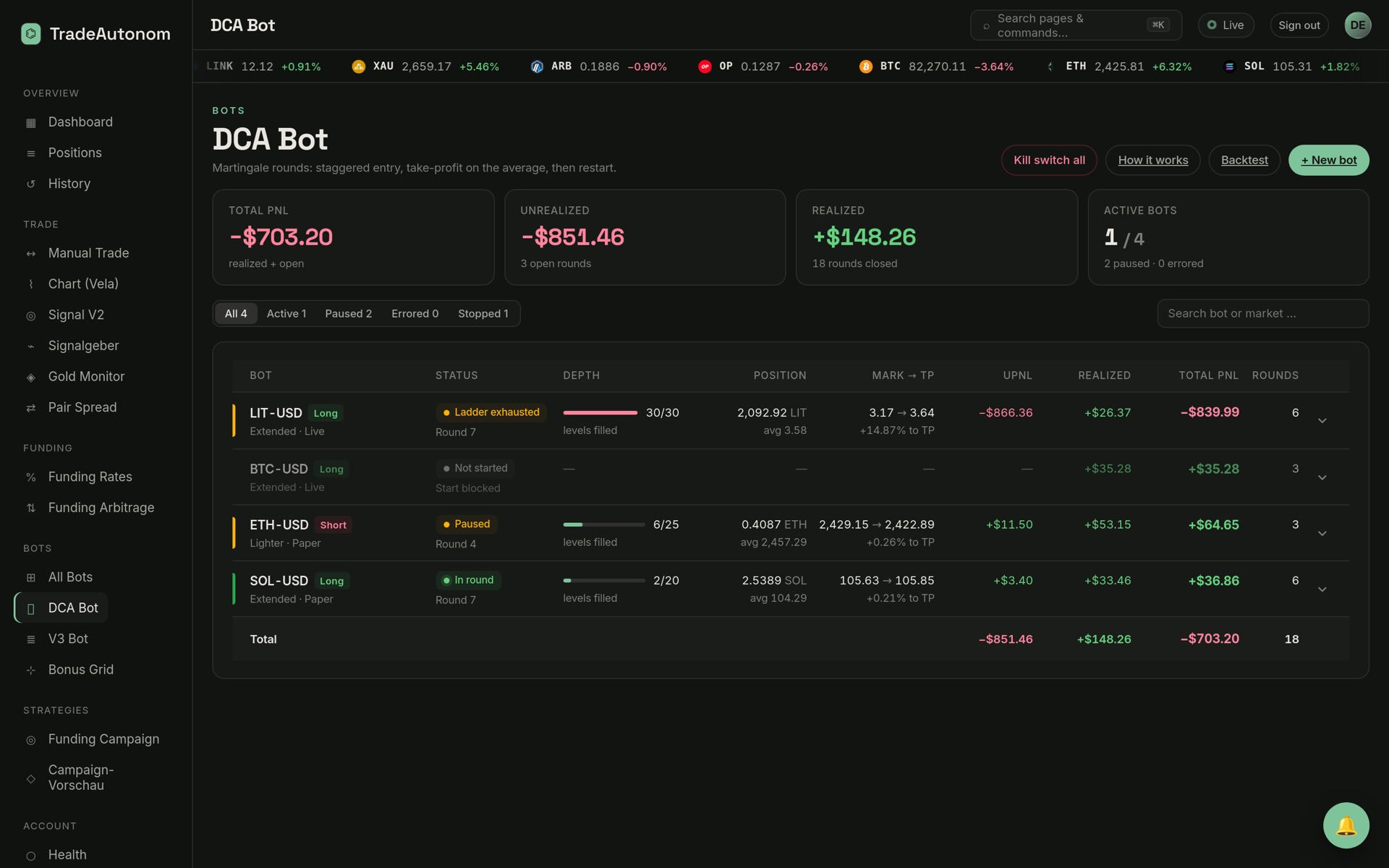Create a bot with + New bot
1389x868 pixels.
point(1329,160)
